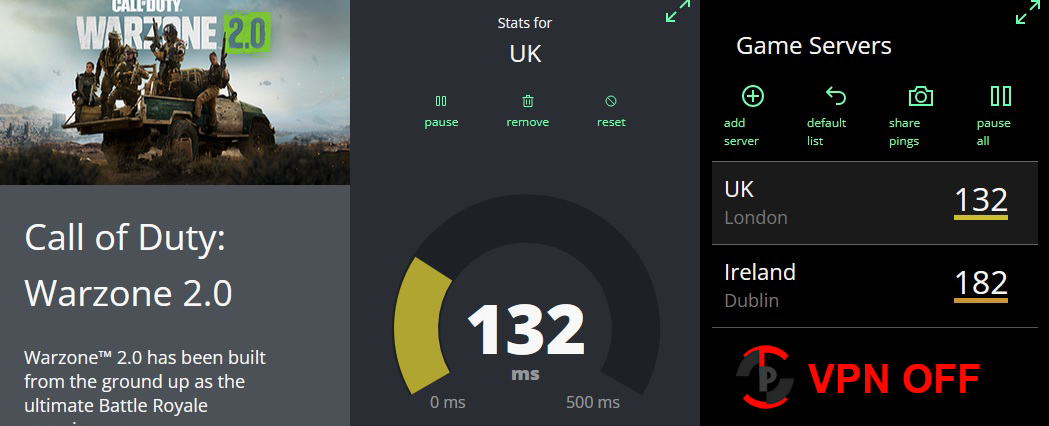Click the 182 ping value for Ireland
Viewport: 1049px width, 426px height.
(981, 284)
